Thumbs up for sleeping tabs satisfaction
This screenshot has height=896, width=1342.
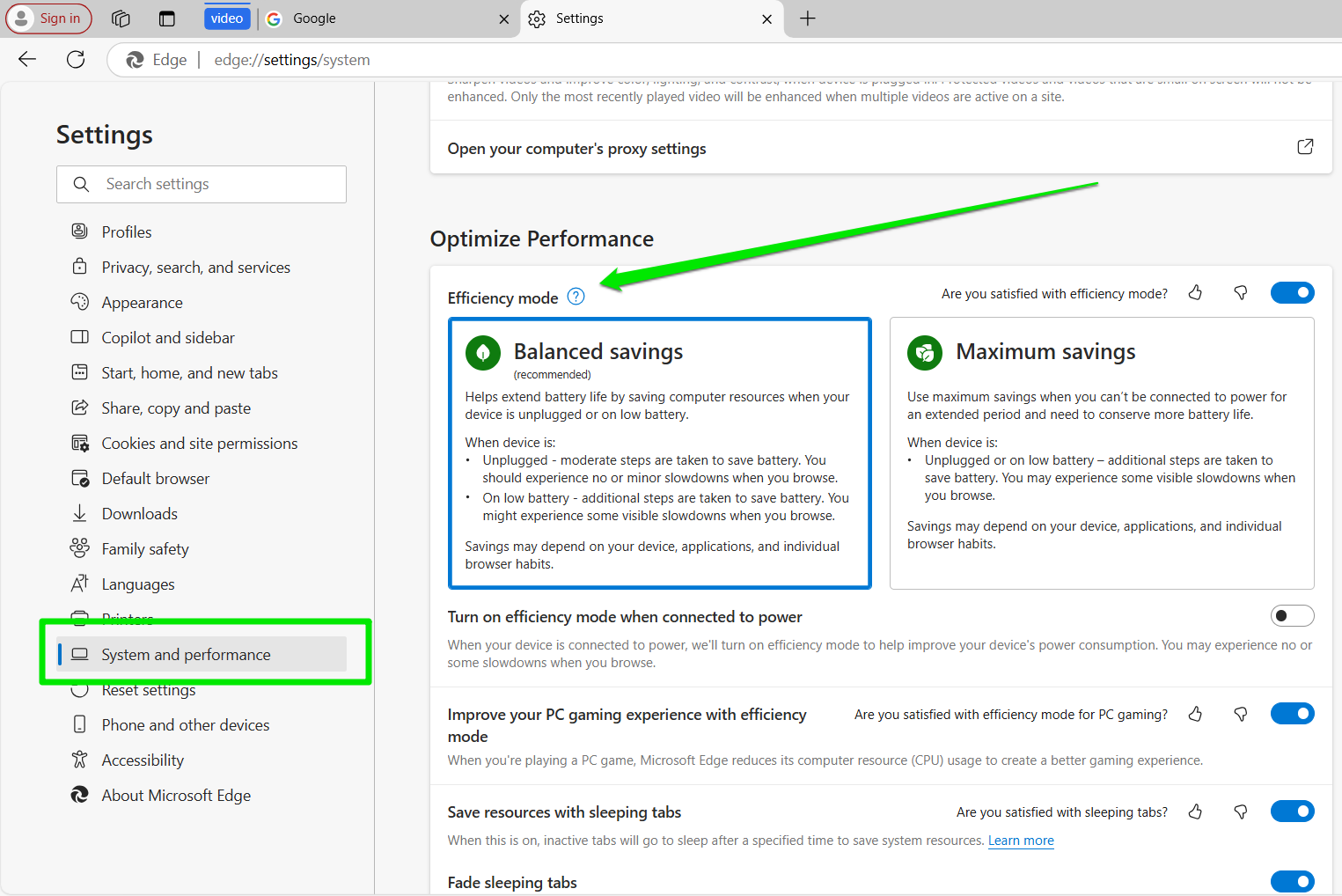[1195, 812]
